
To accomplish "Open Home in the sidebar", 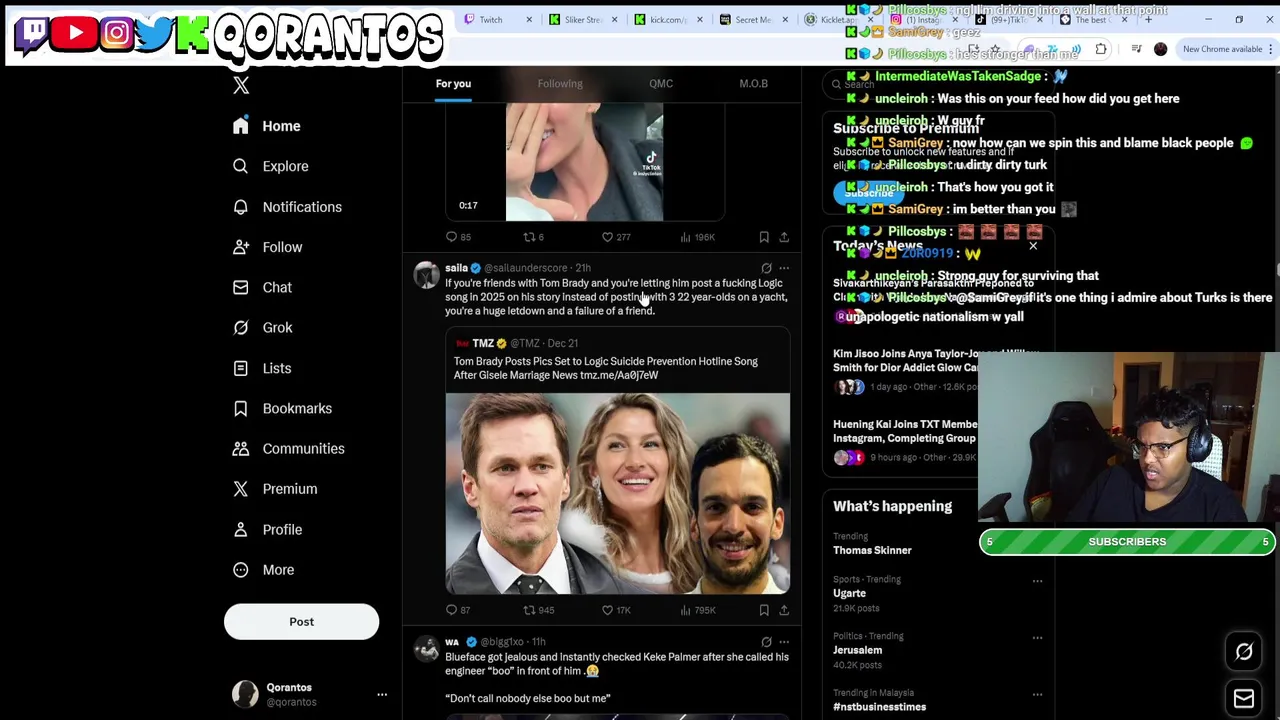I will click(x=267, y=126).
